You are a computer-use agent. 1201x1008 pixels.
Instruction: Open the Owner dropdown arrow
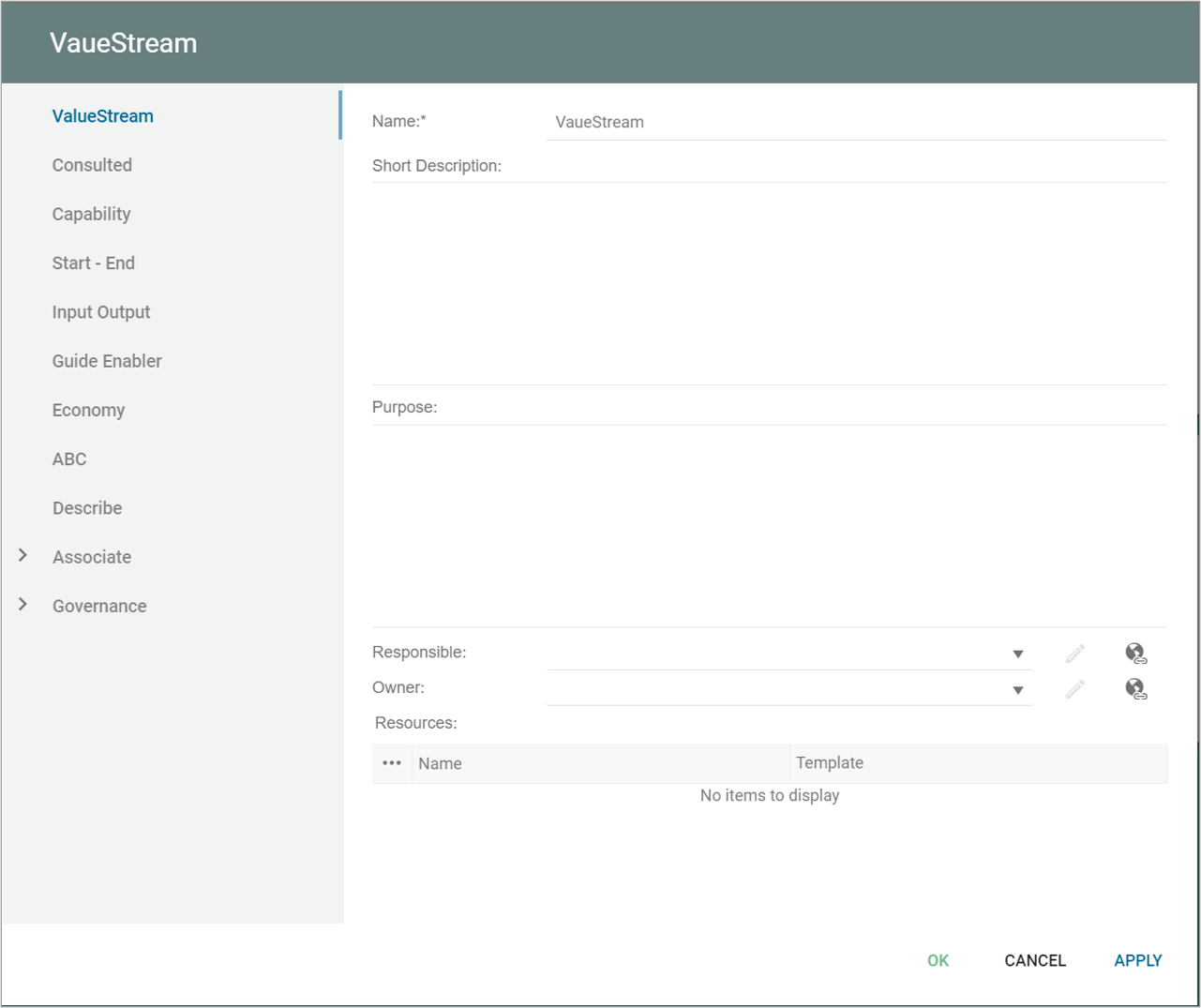coord(1017,690)
